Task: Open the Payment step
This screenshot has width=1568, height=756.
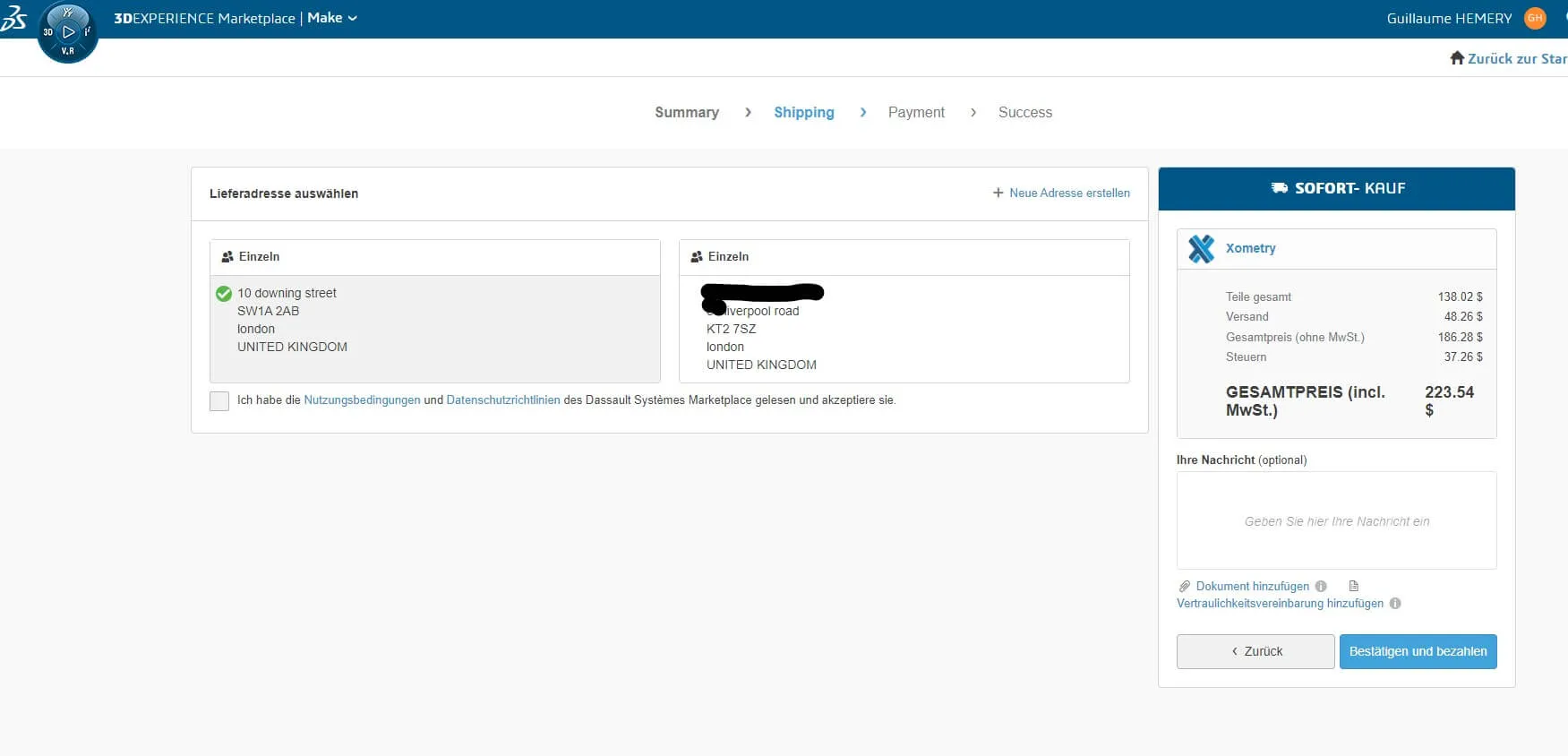Action: click(915, 112)
